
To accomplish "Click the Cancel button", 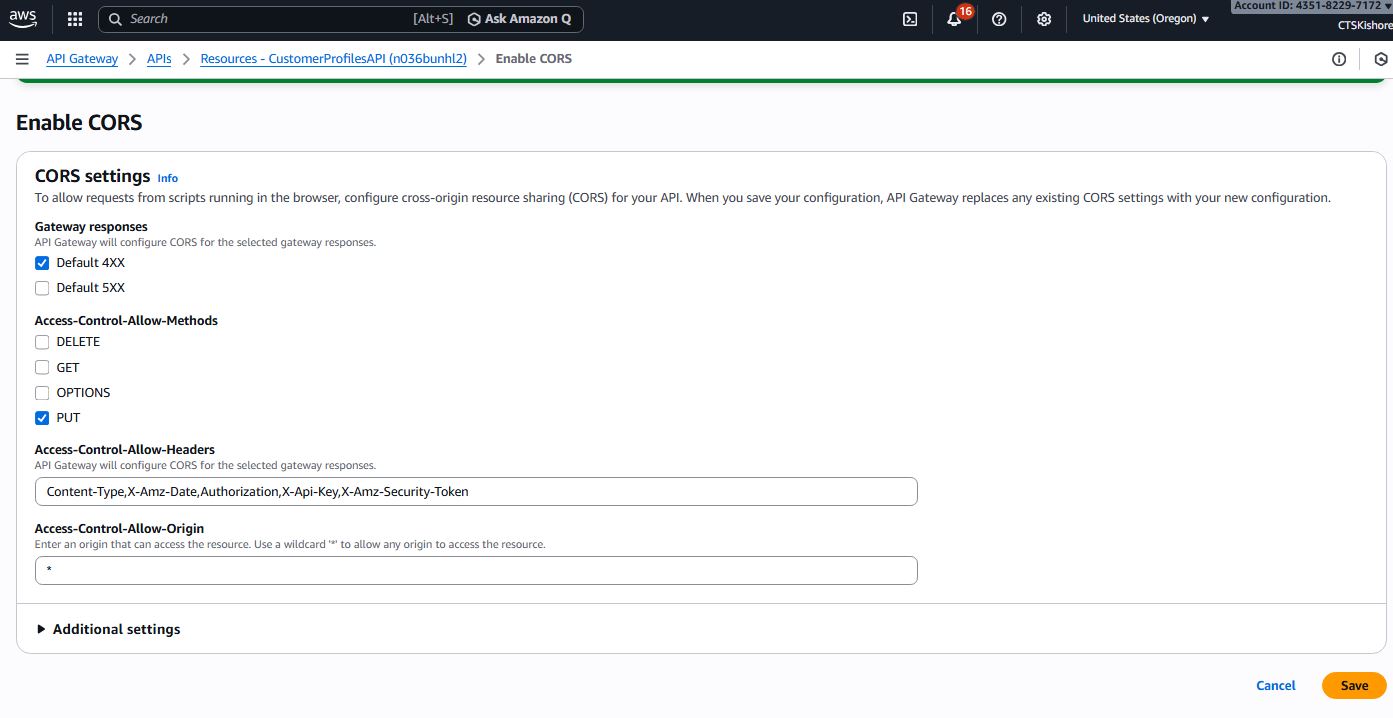I will 1275,685.
